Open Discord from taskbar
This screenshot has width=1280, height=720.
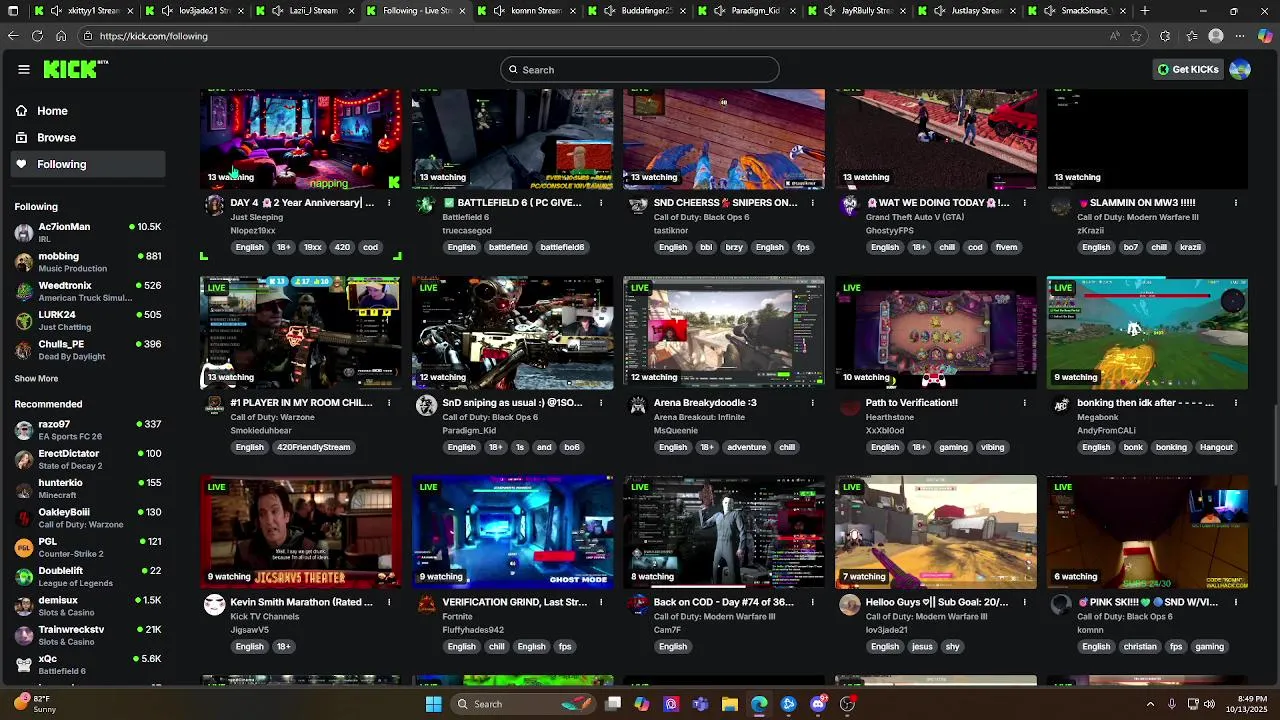pyautogui.click(x=818, y=704)
